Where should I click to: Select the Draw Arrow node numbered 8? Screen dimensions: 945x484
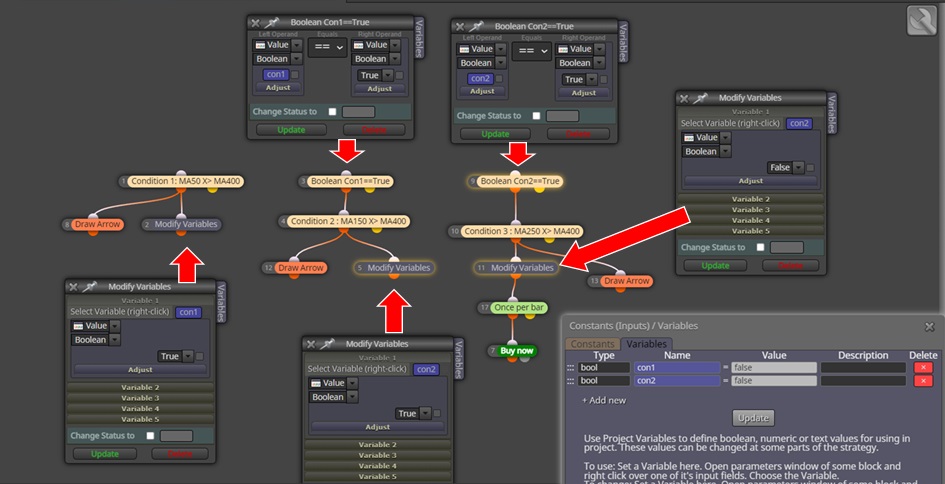point(96,224)
